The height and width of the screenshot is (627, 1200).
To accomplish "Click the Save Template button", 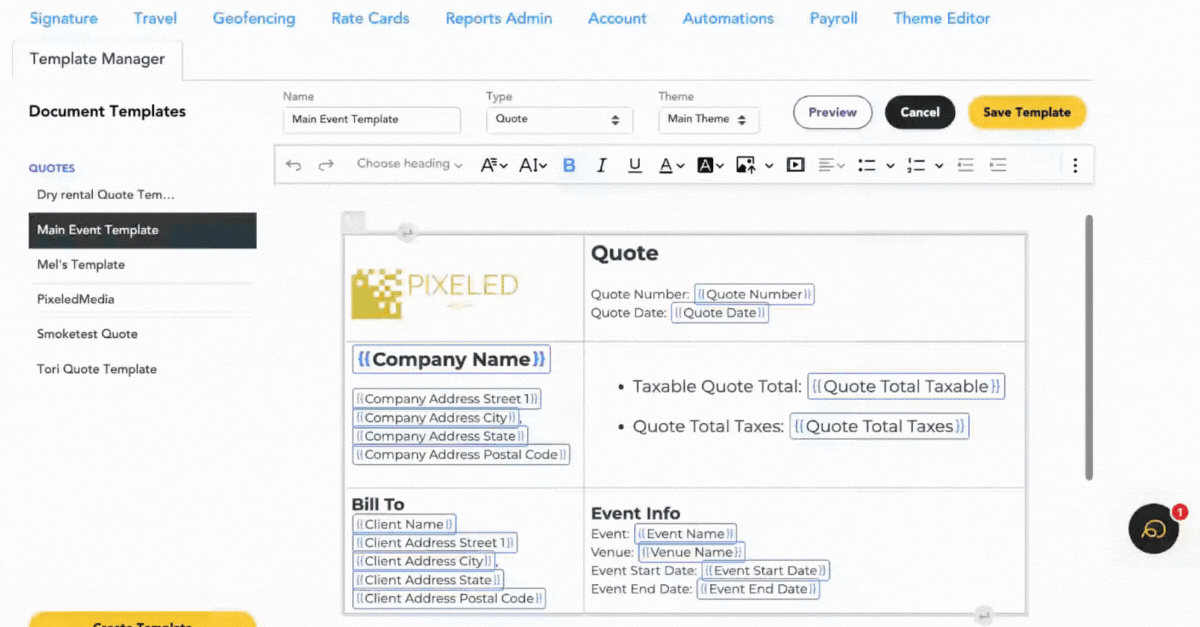I will pos(1026,112).
